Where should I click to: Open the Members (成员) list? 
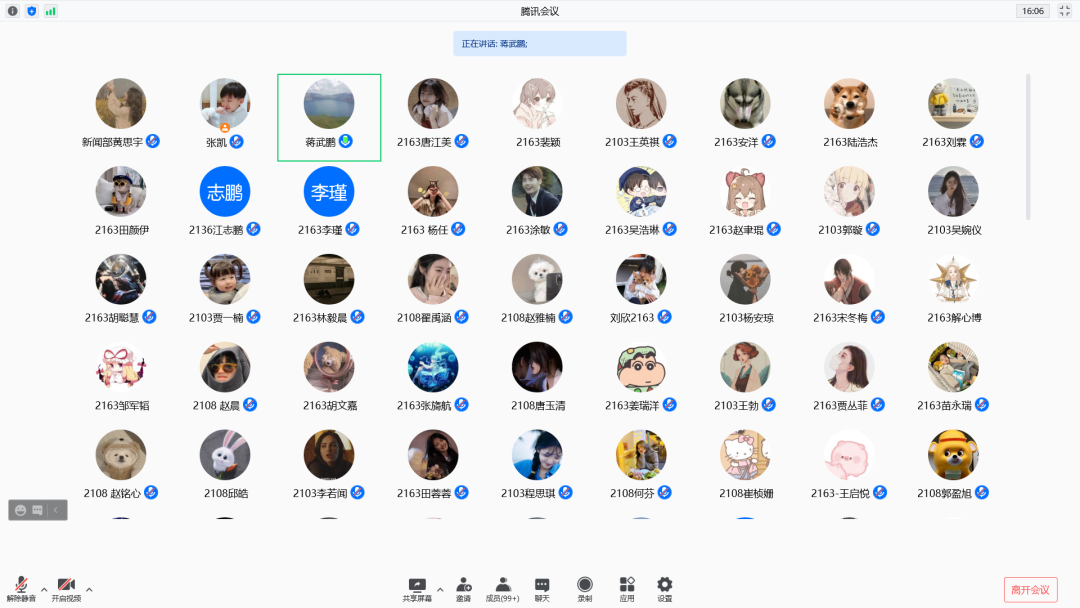(x=502, y=588)
